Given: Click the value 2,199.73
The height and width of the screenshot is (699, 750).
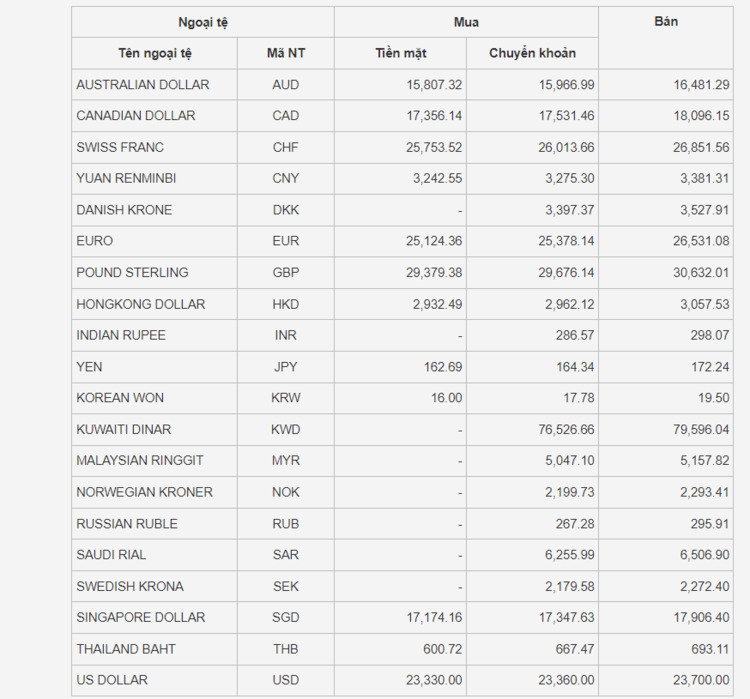Looking at the screenshot, I should point(570,492).
